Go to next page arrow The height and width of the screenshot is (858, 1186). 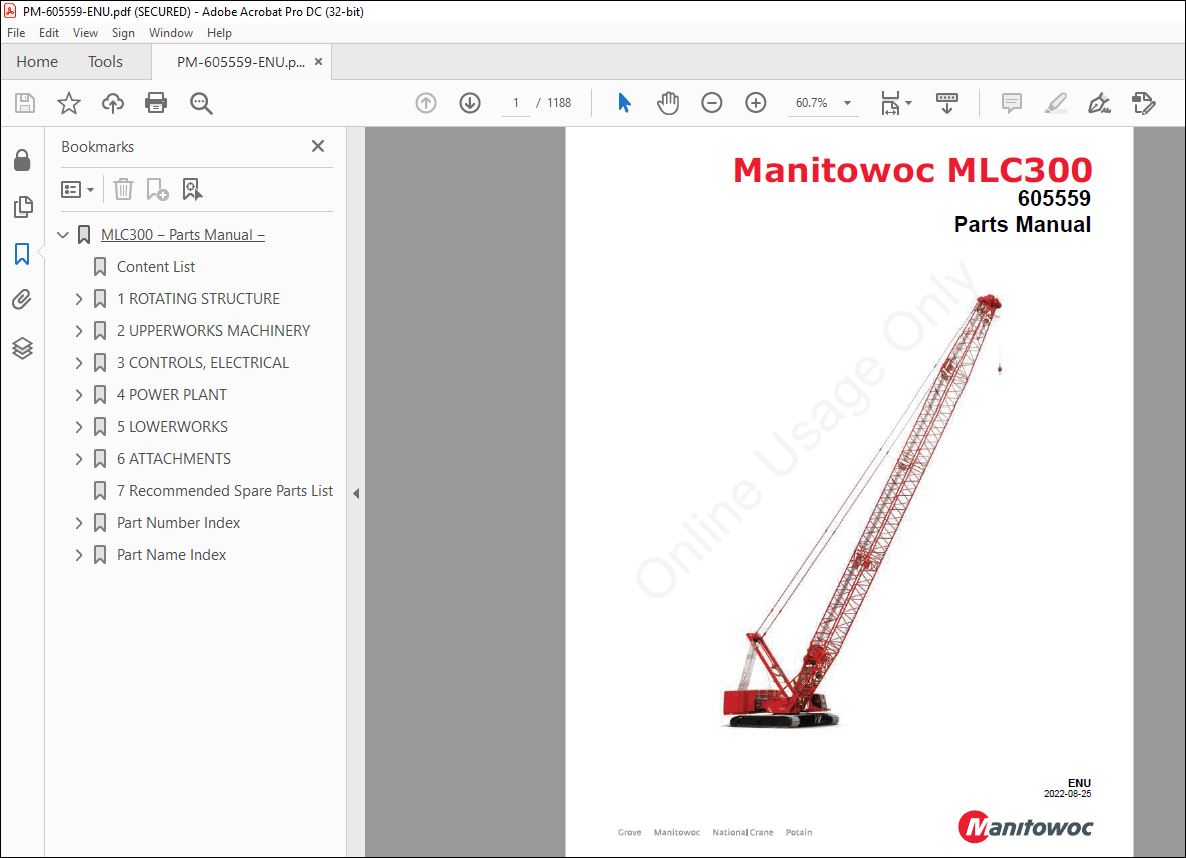click(470, 103)
